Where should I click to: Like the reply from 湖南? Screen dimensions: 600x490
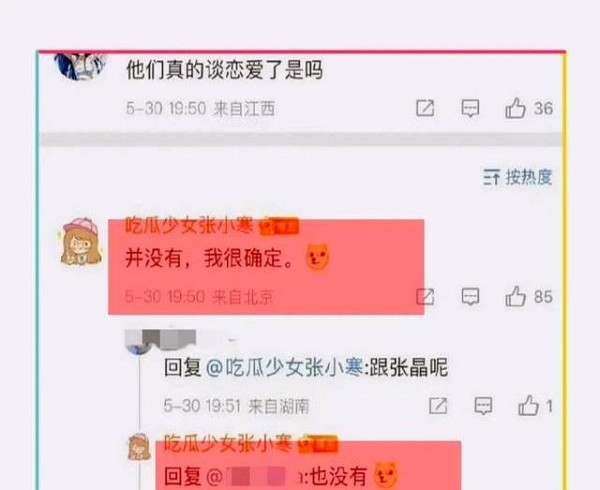[528, 406]
